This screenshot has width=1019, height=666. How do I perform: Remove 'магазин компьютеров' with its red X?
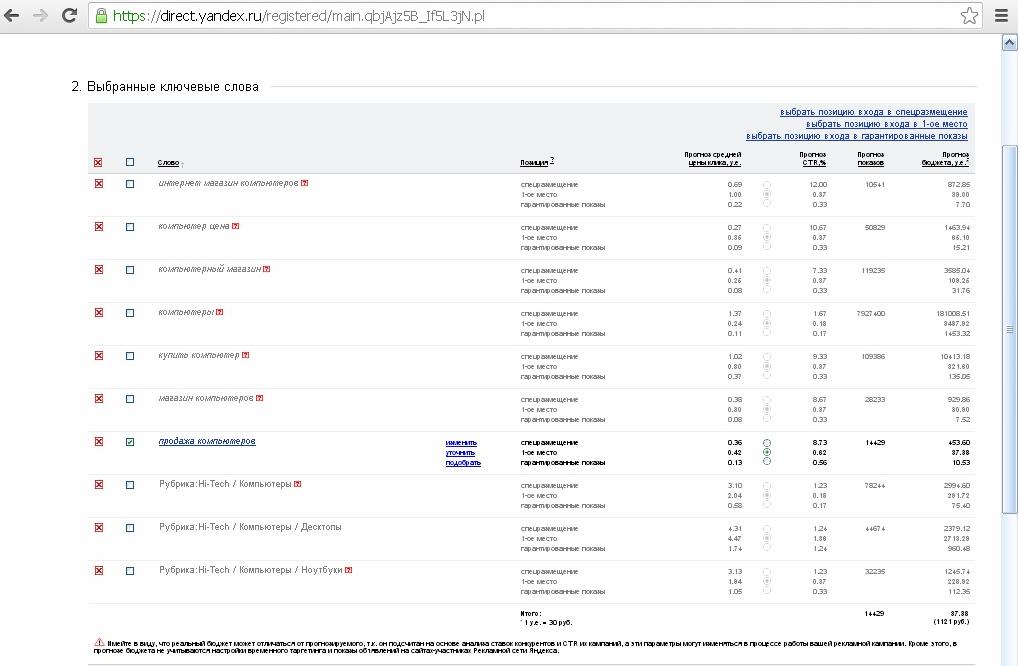[x=99, y=398]
